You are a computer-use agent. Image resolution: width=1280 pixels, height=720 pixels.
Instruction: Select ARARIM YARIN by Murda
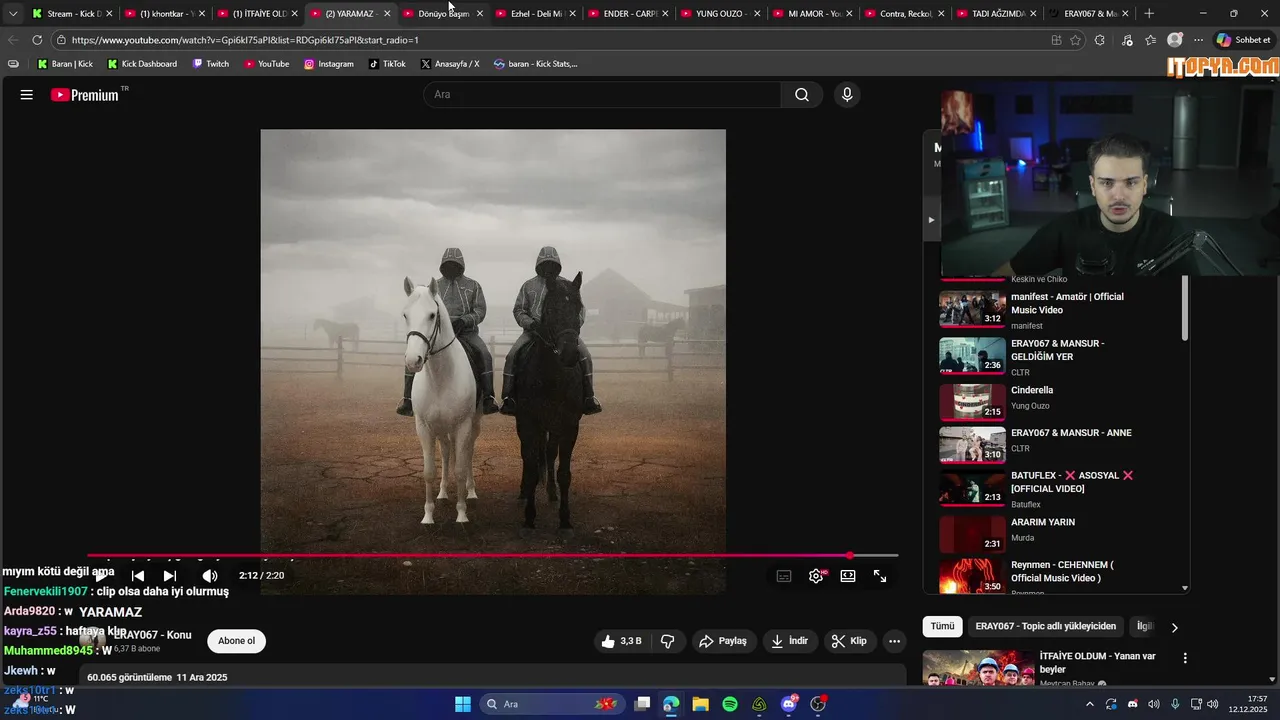point(1060,532)
